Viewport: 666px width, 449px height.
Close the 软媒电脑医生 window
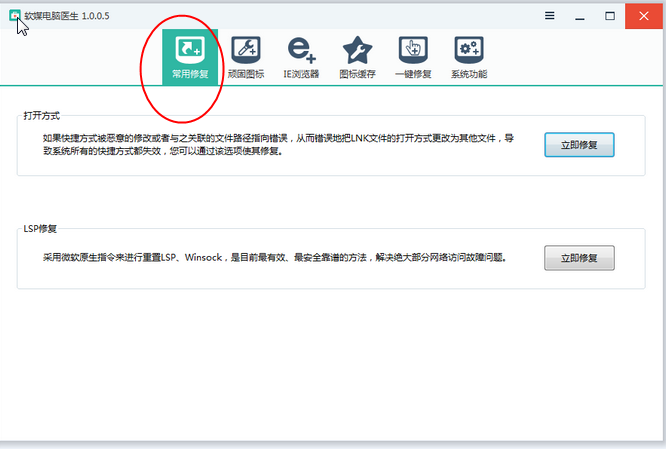pos(644,16)
